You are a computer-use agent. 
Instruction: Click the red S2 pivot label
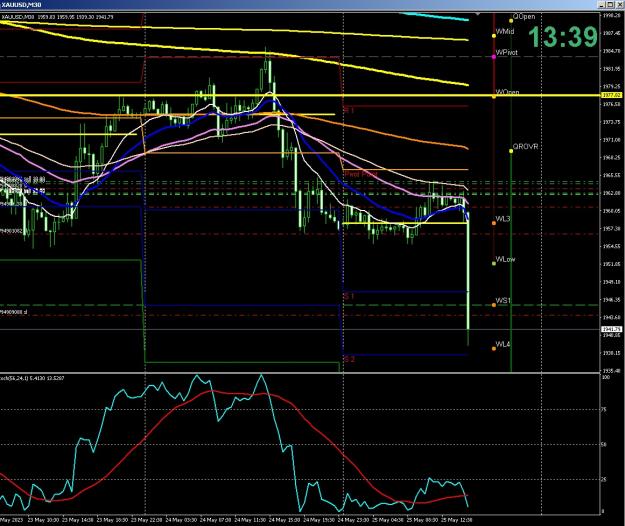[349, 359]
